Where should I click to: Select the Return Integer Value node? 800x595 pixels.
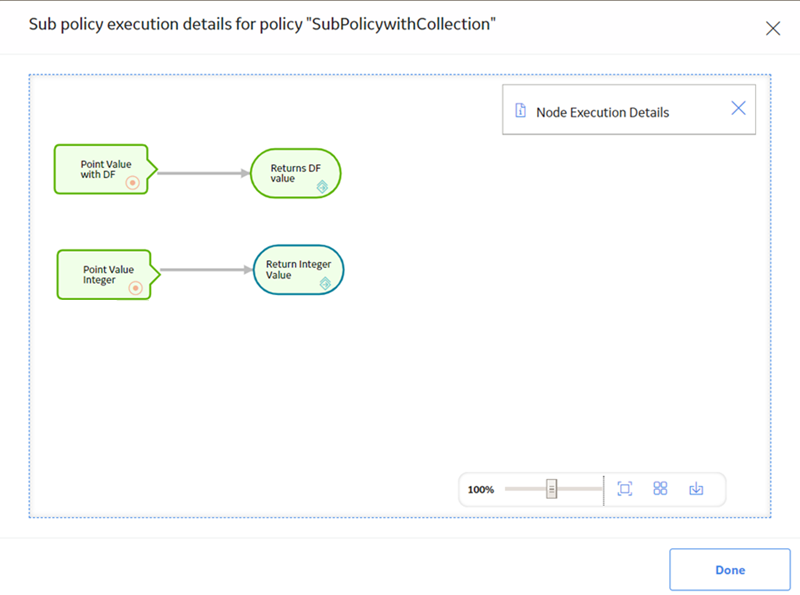point(298,270)
